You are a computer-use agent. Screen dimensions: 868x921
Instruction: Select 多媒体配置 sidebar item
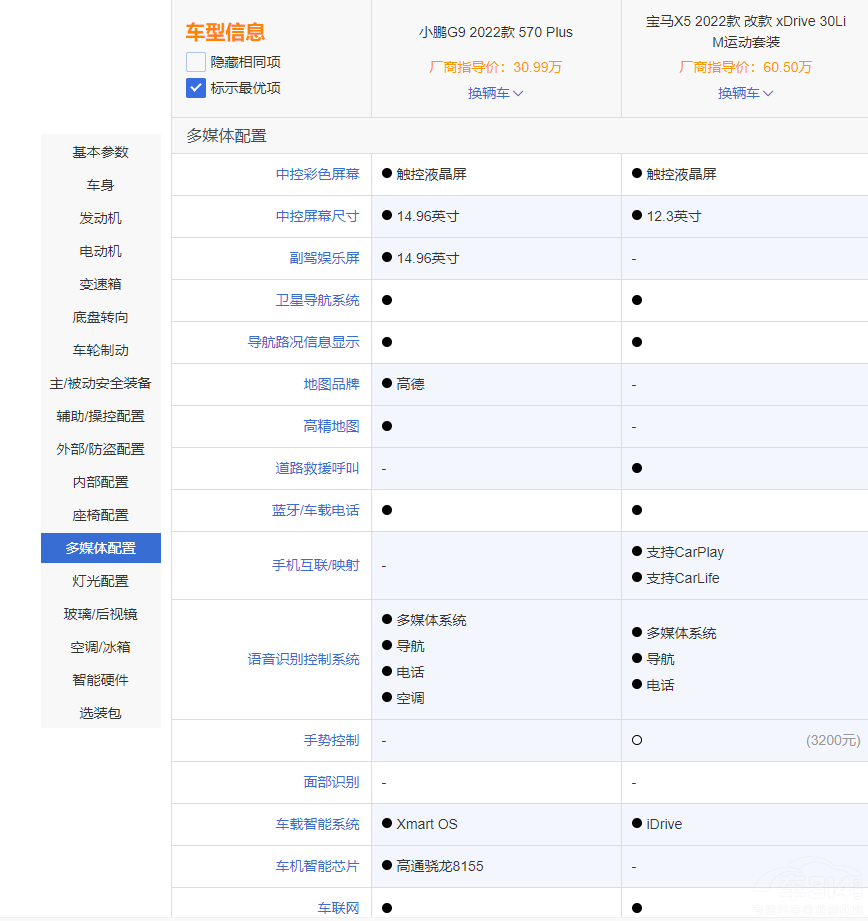[101, 548]
